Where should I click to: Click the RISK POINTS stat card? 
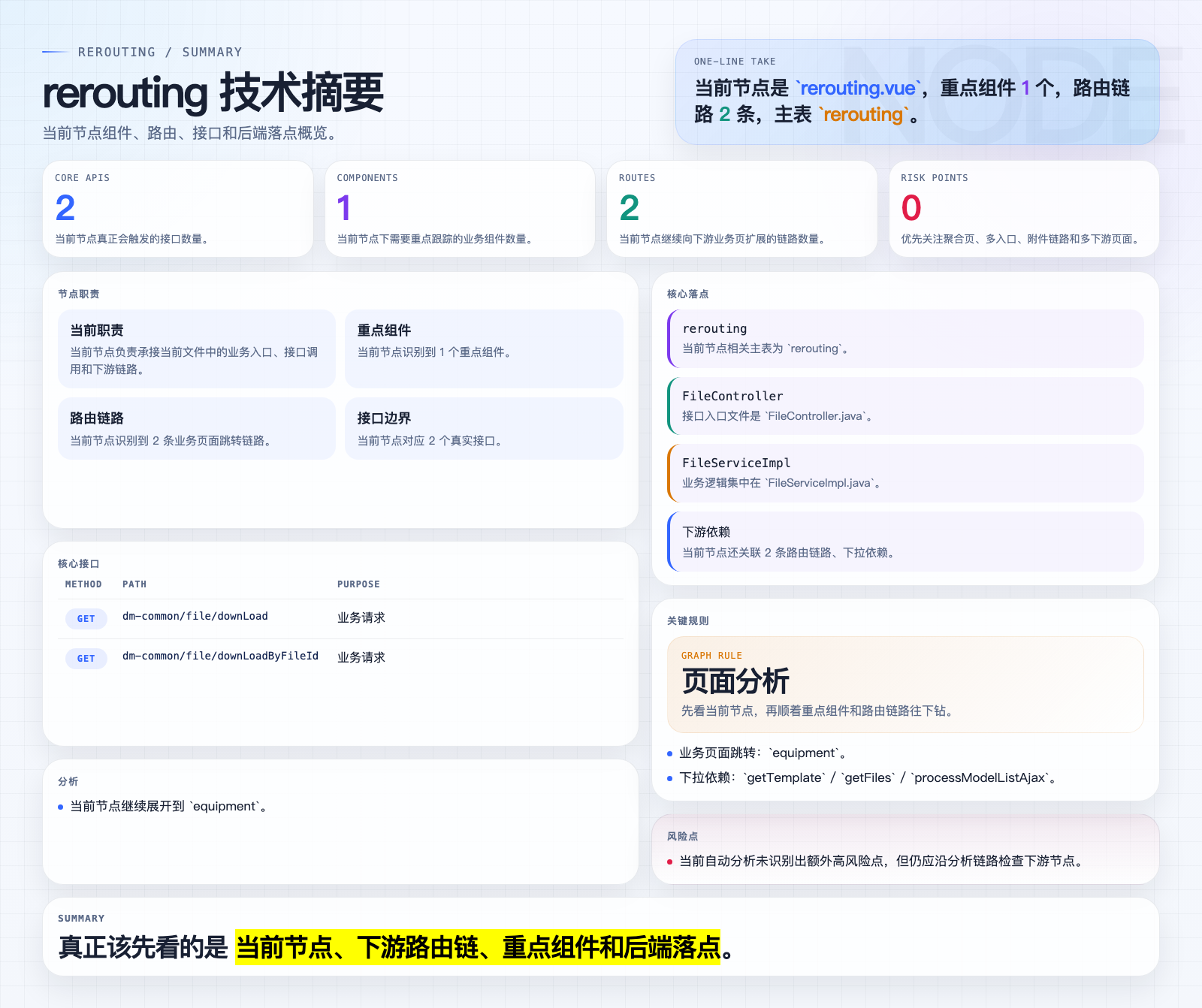(x=1024, y=209)
